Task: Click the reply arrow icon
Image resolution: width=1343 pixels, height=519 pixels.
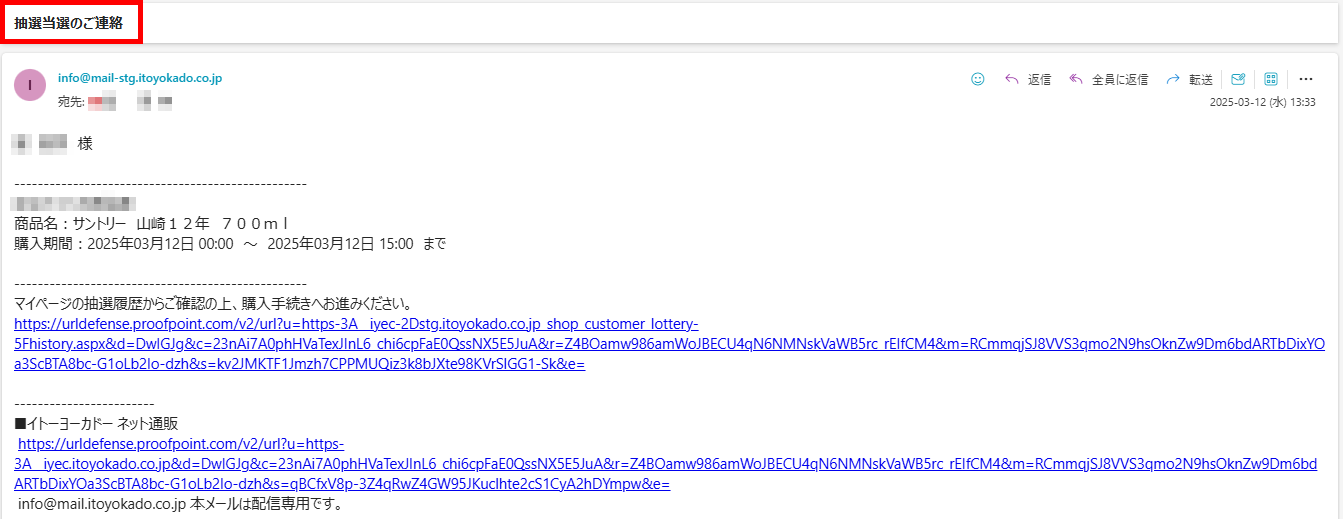Action: [1012, 79]
